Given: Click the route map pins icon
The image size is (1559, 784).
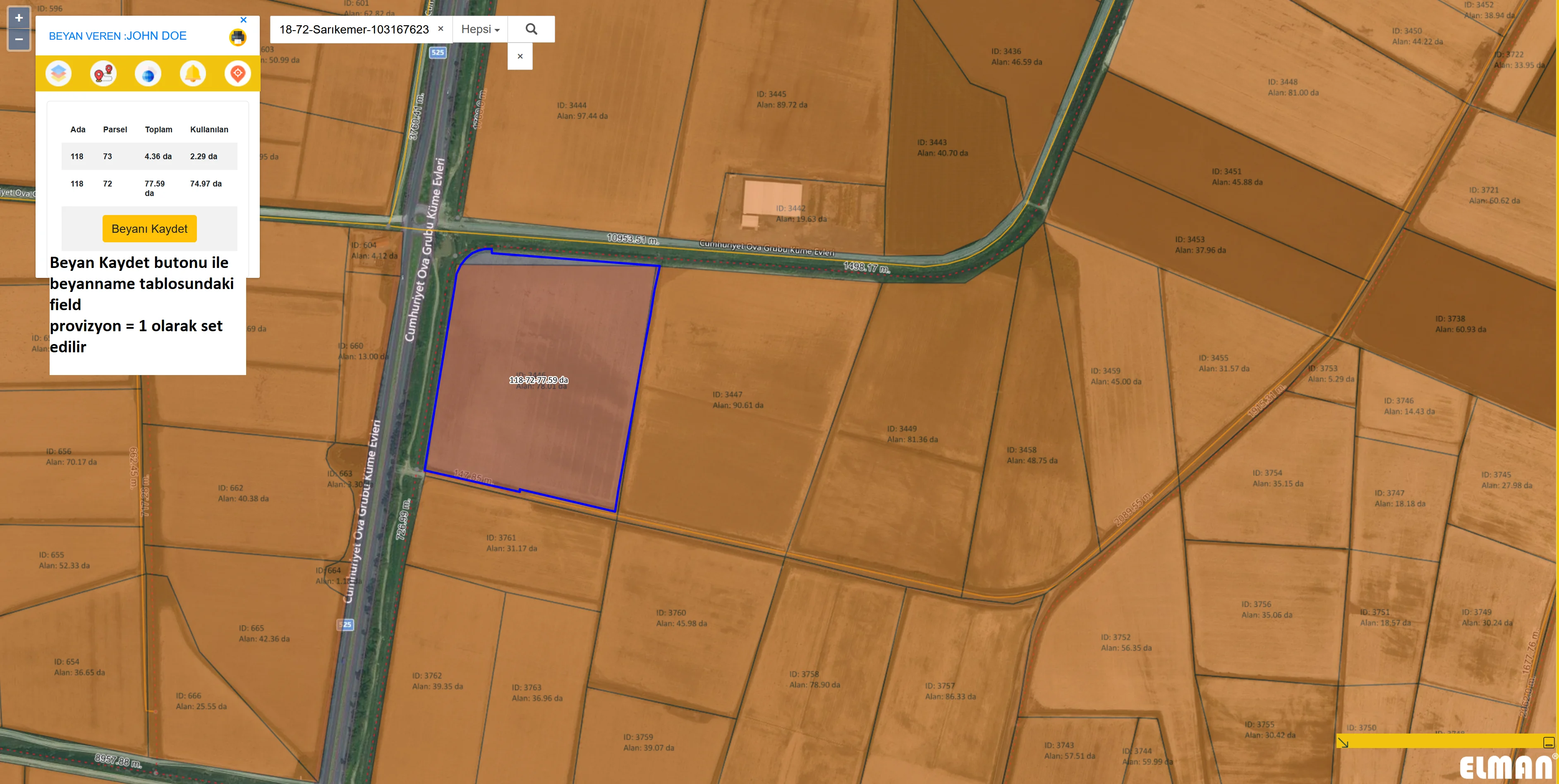Looking at the screenshot, I should click(x=103, y=73).
